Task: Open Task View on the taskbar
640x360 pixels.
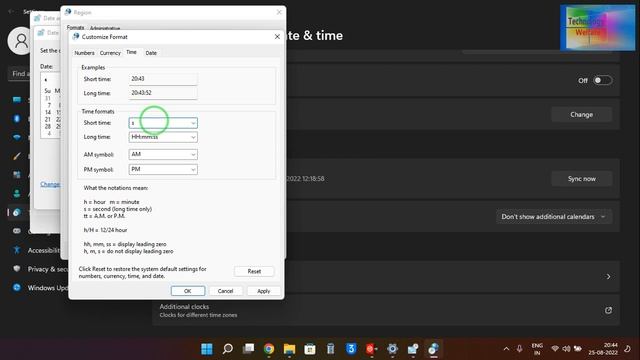Action: [248, 349]
